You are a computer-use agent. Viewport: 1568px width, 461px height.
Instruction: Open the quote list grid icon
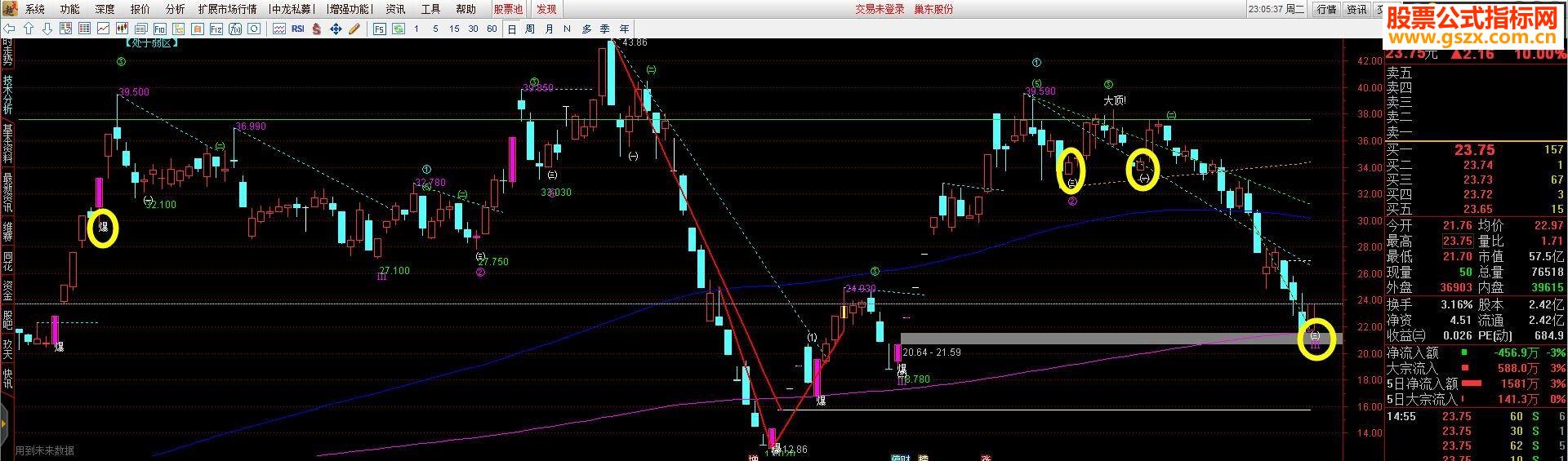point(84,29)
